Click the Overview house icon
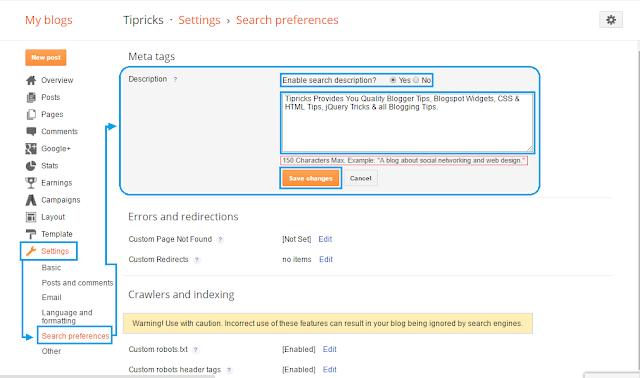Image resolution: width=640 pixels, height=378 pixels. pos(31,80)
